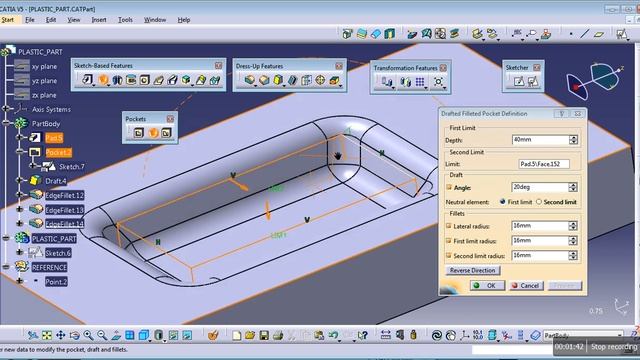Viewport: 640px width, 360px height.
Task: Collapse the REFERENCE tree node
Action: [x=6, y=267]
